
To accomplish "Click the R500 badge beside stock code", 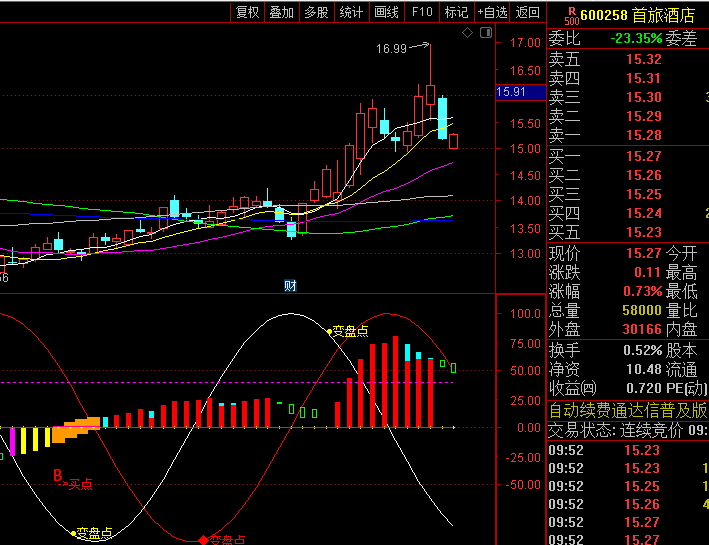I will click(x=572, y=16).
